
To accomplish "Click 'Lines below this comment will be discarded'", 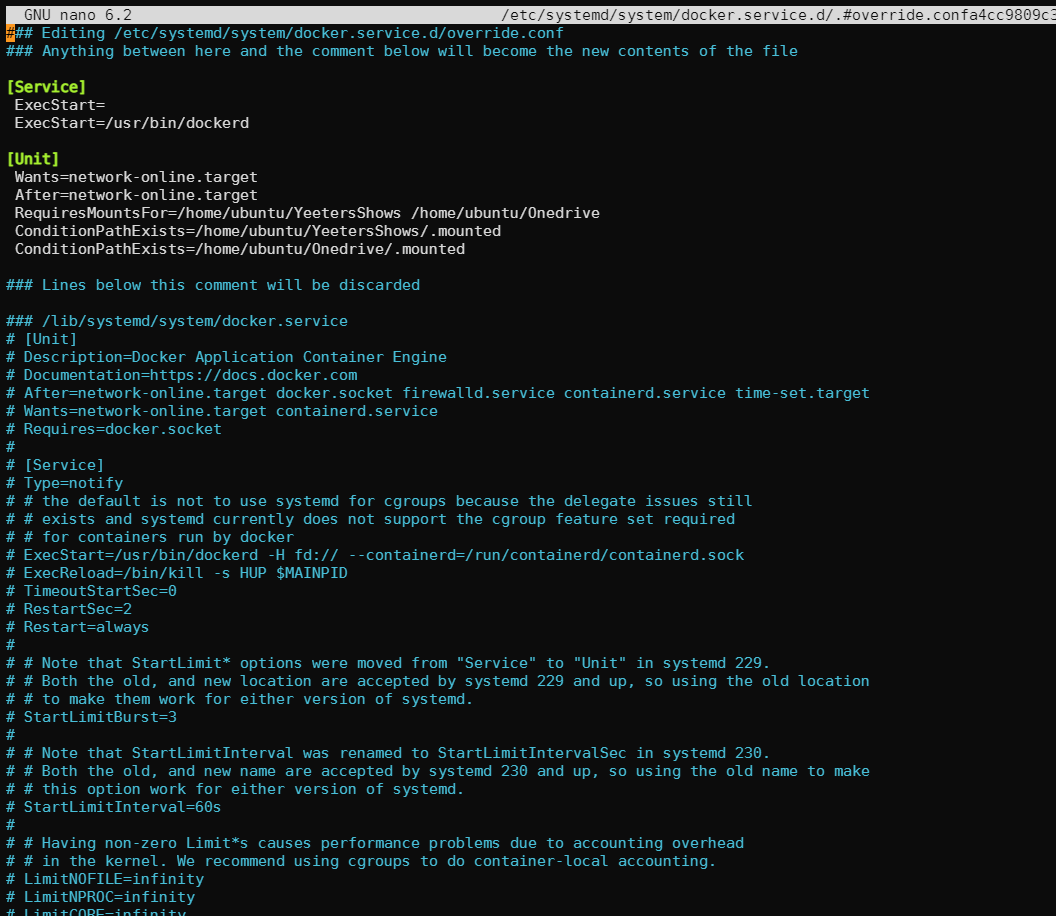I will pos(213,285).
